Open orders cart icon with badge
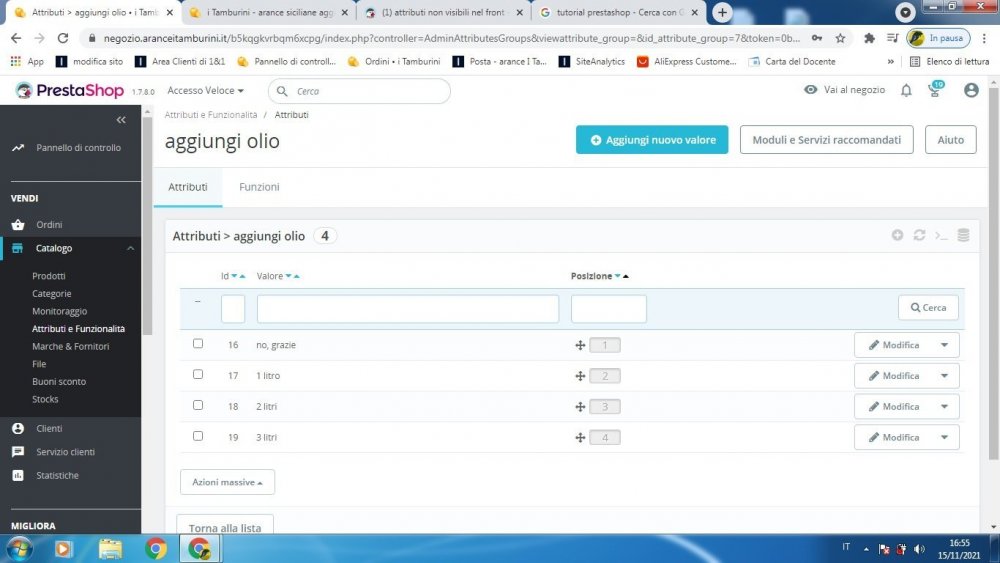 tap(935, 89)
